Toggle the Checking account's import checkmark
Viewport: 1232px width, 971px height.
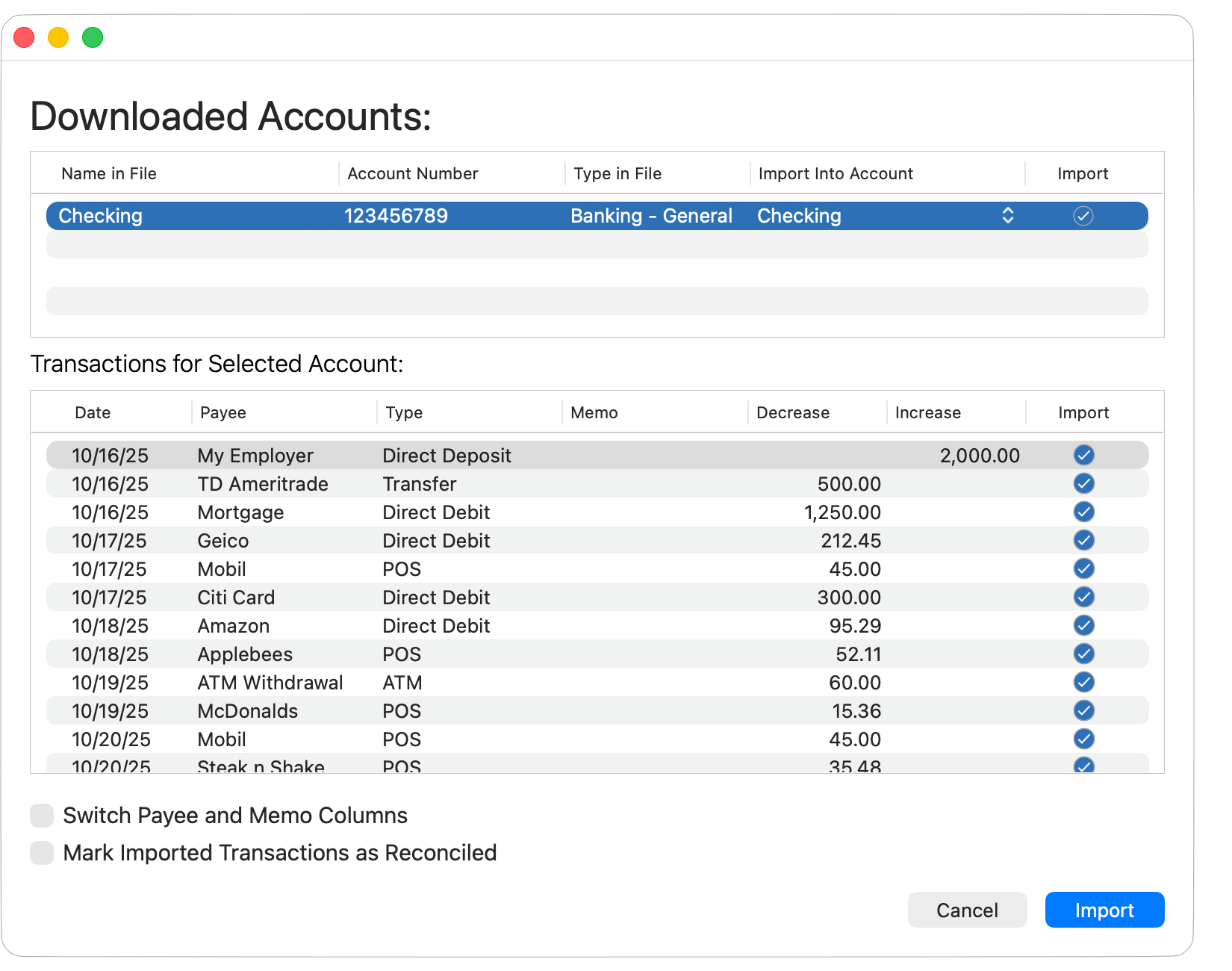coord(1083,216)
